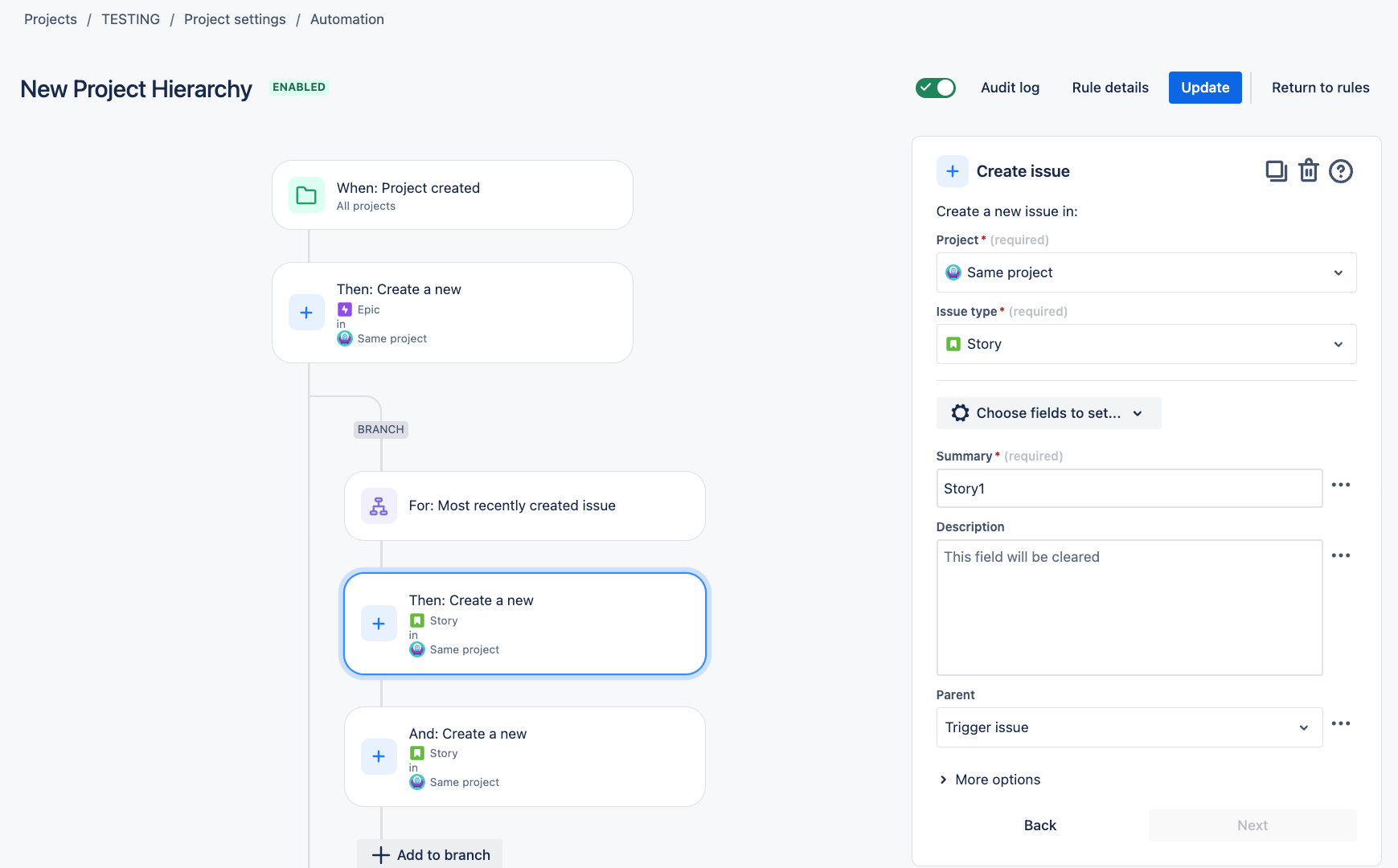Open the Project dropdown showing Same project

click(x=1146, y=272)
